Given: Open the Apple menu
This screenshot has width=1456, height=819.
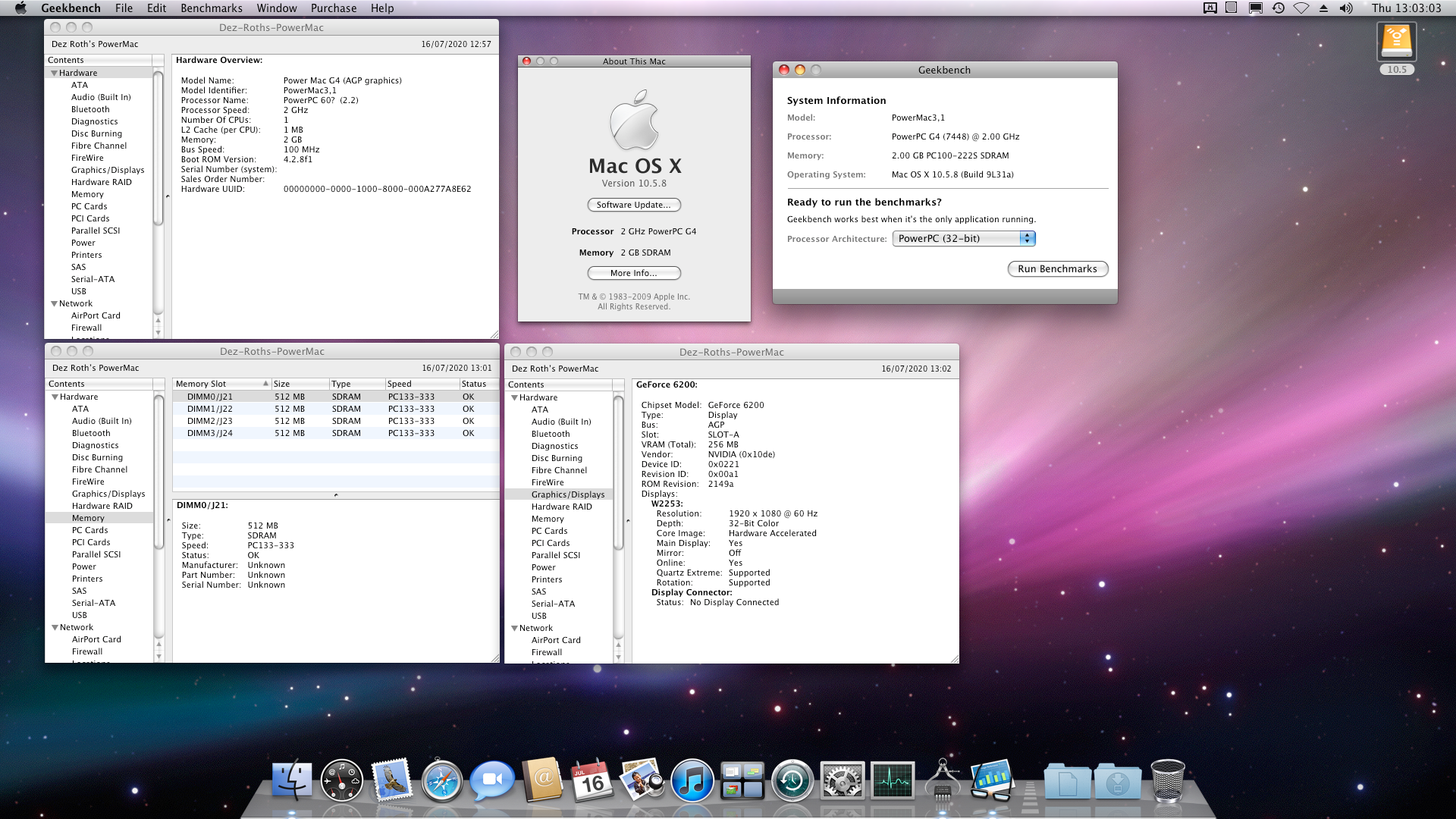Looking at the screenshot, I should (x=20, y=8).
